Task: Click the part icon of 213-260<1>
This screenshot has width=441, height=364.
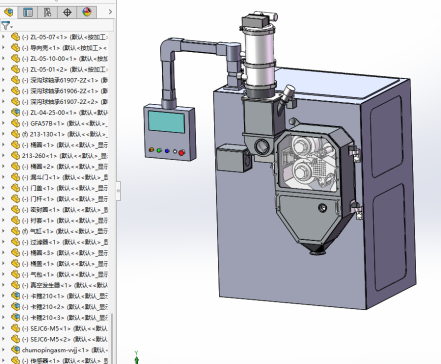Action: tap(15, 156)
